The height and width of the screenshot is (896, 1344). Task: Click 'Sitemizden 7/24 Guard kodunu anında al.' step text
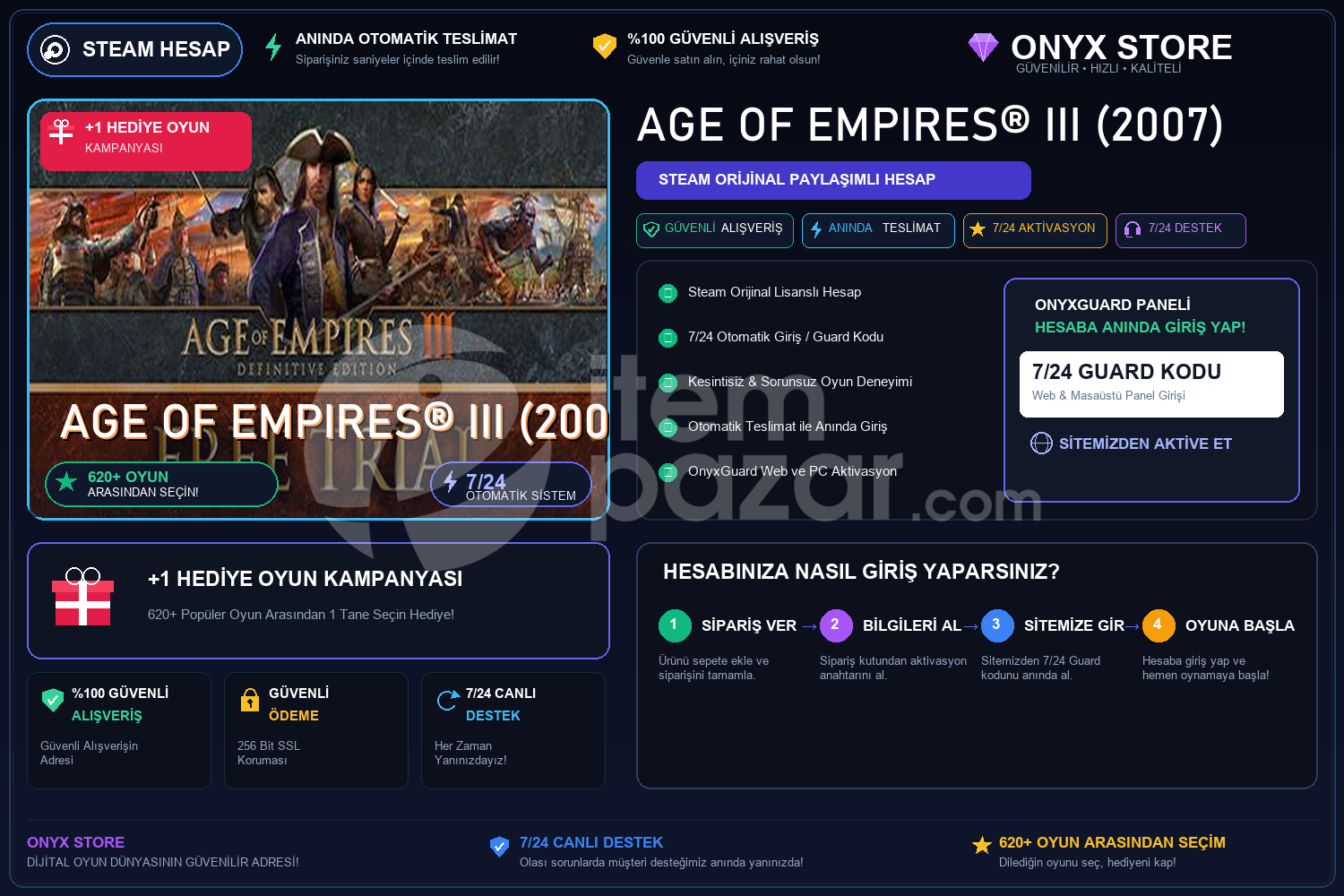(1040, 668)
